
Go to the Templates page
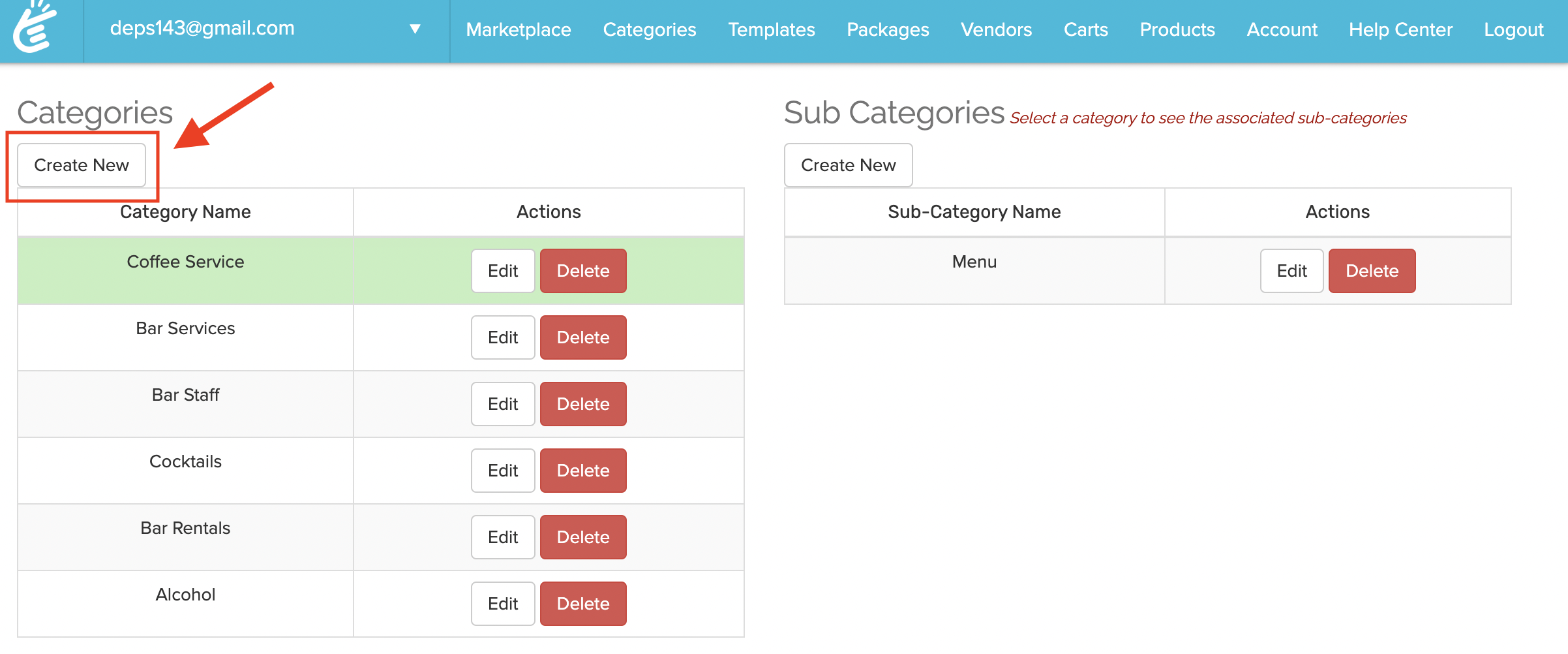[772, 29]
